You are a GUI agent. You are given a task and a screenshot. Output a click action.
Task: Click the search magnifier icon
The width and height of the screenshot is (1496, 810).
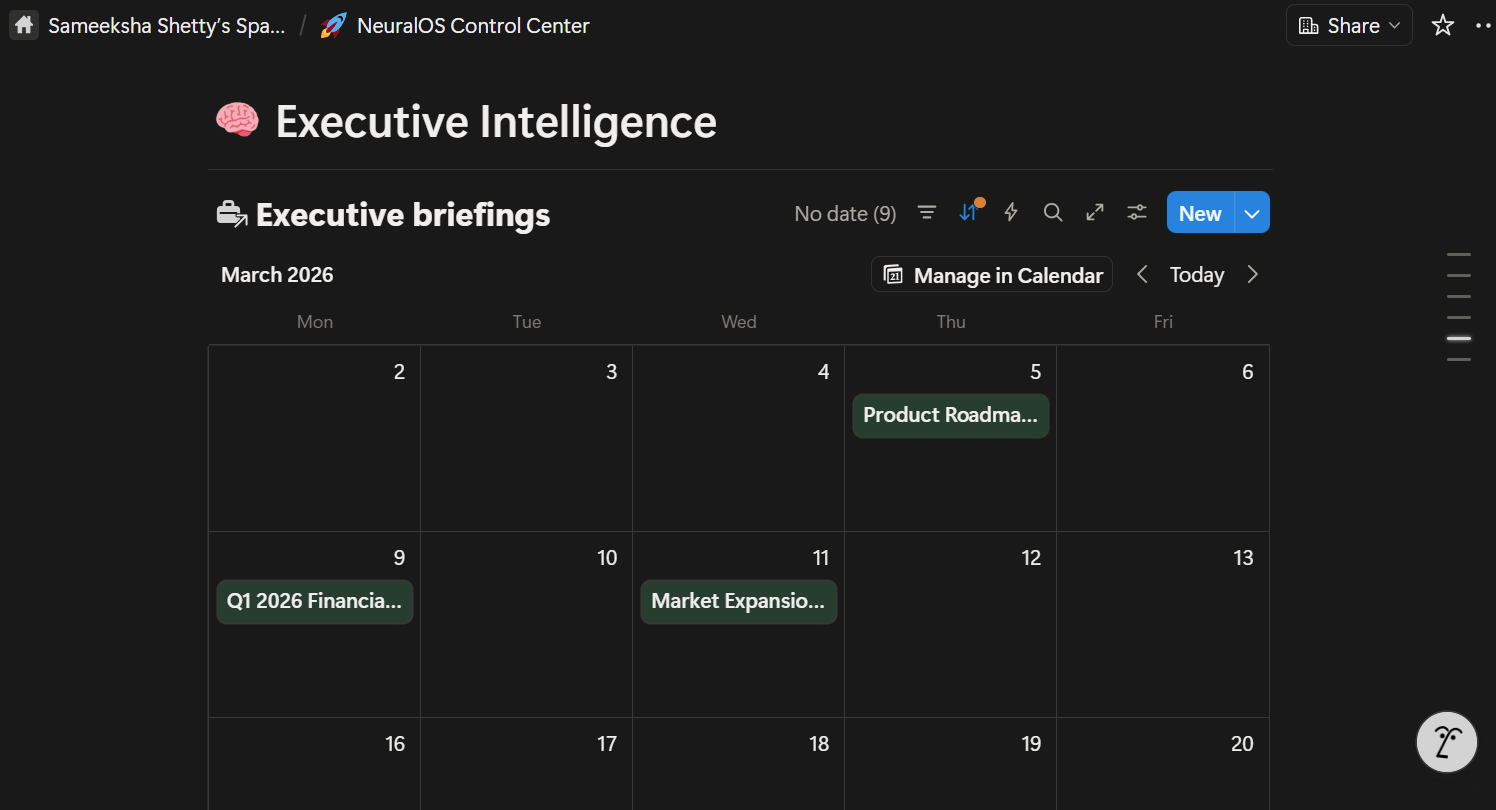click(1052, 212)
